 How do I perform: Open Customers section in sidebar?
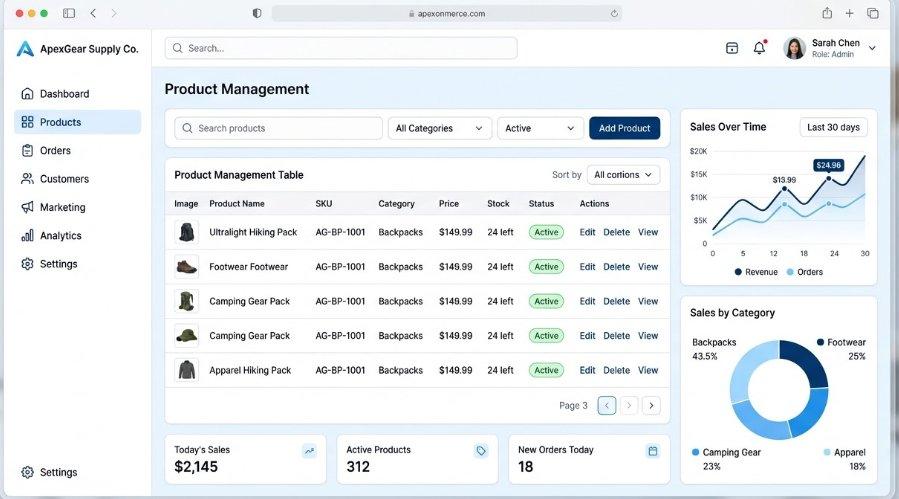(77, 179)
